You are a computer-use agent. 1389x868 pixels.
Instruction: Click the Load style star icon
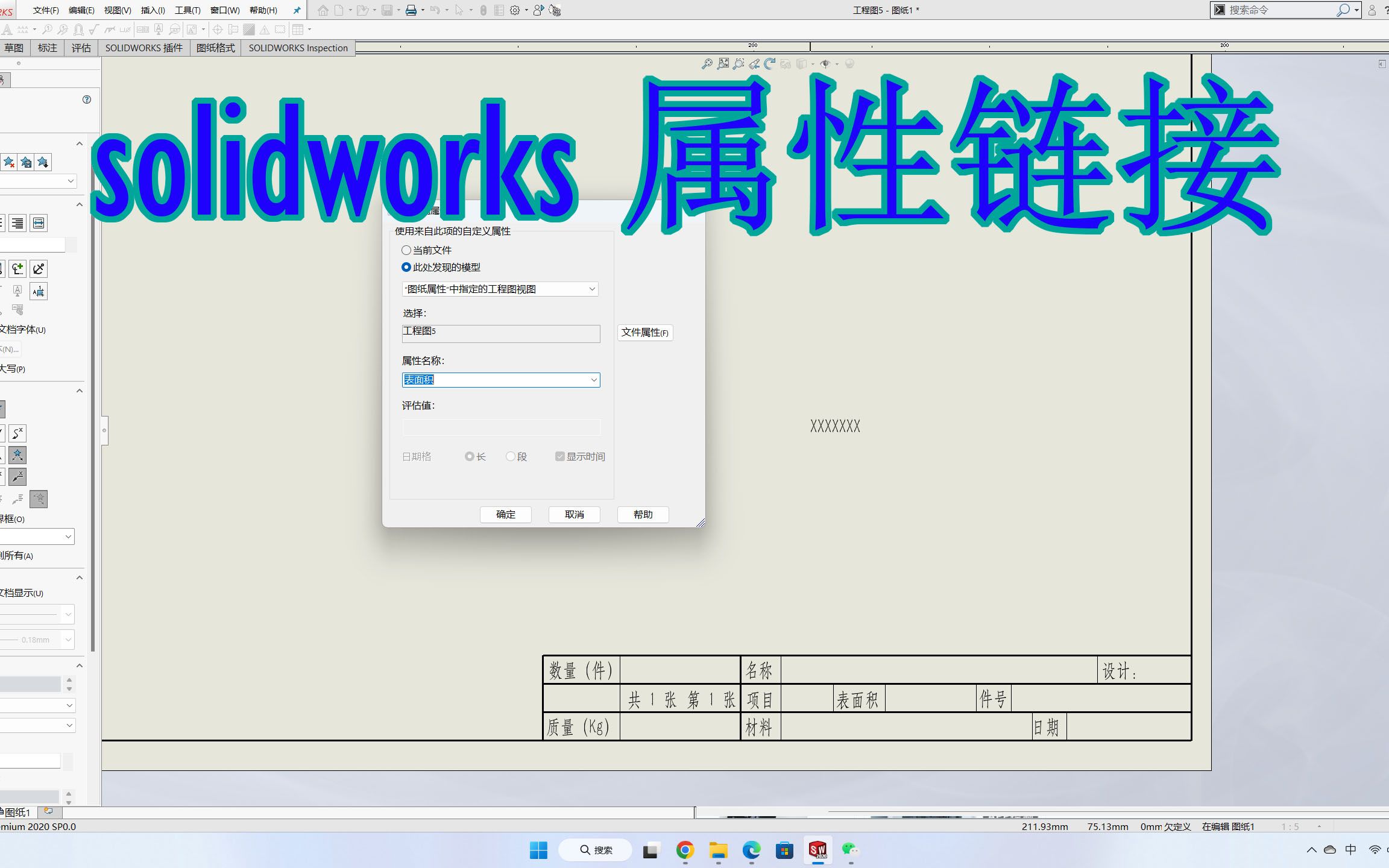(x=43, y=162)
